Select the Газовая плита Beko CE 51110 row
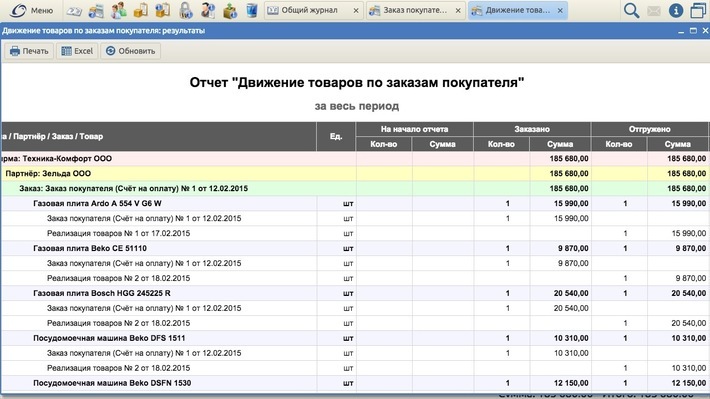 click(x=355, y=248)
